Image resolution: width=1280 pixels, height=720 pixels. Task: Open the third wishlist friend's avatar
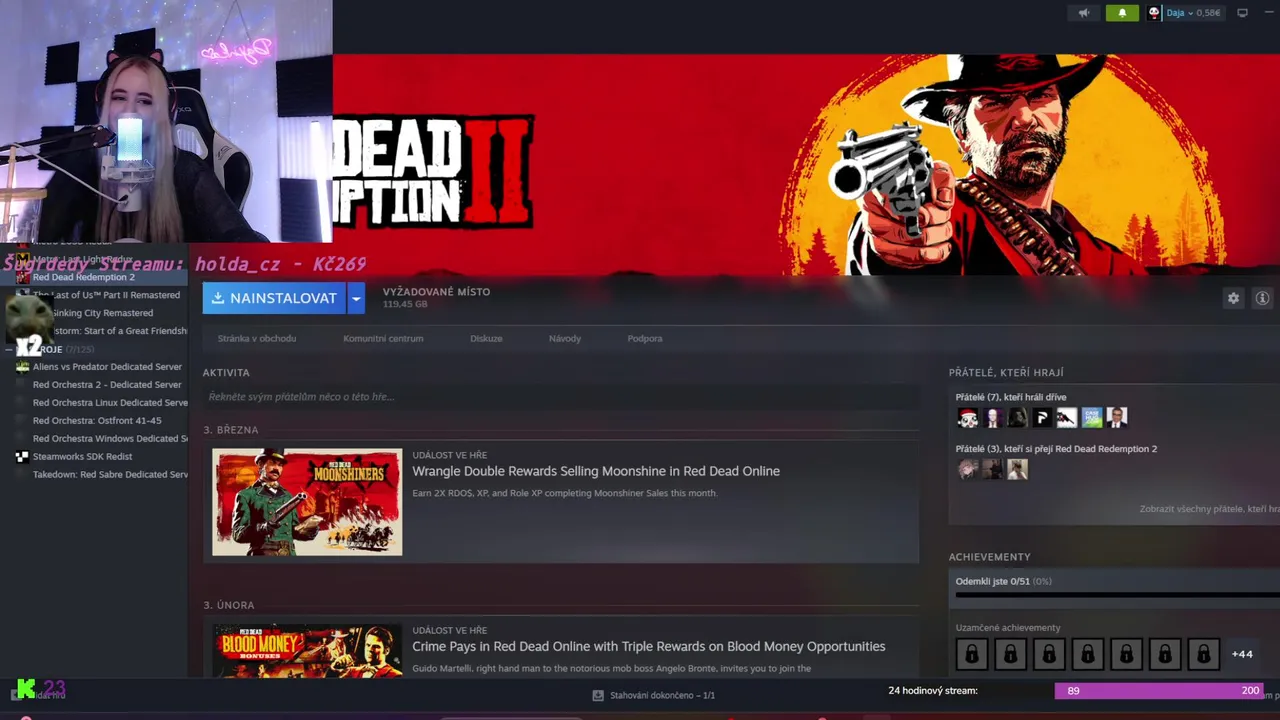(x=1017, y=469)
